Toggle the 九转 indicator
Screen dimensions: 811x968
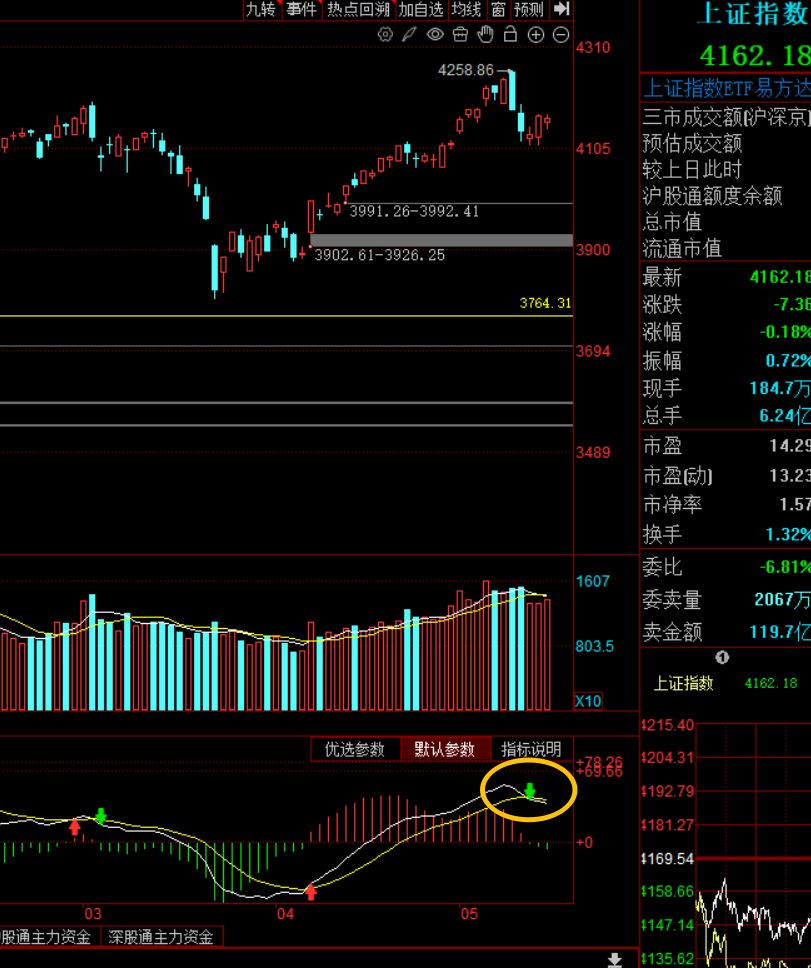pyautogui.click(x=262, y=9)
